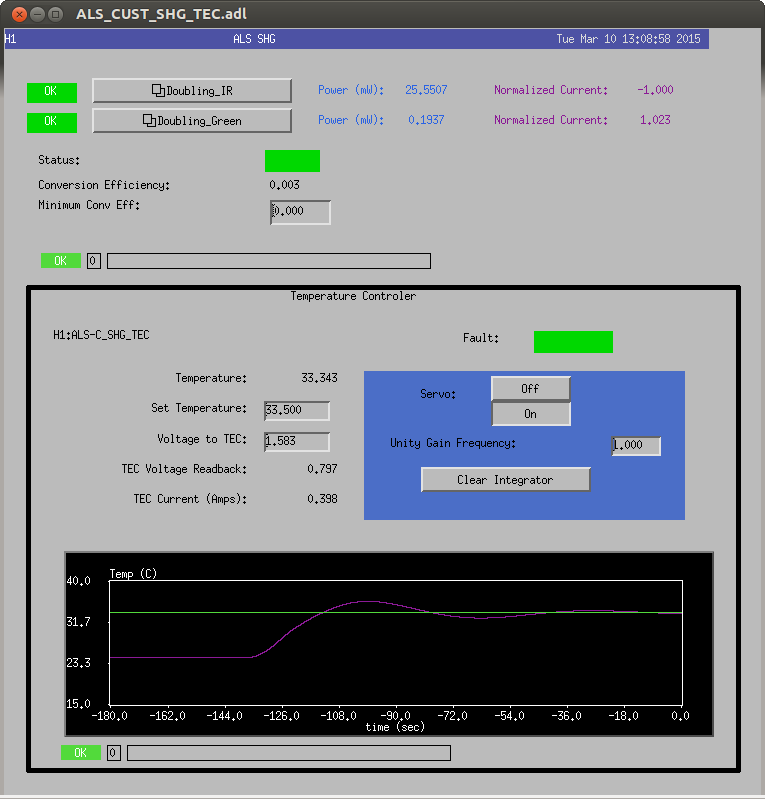Click the green Fault indicator

pos(573,341)
